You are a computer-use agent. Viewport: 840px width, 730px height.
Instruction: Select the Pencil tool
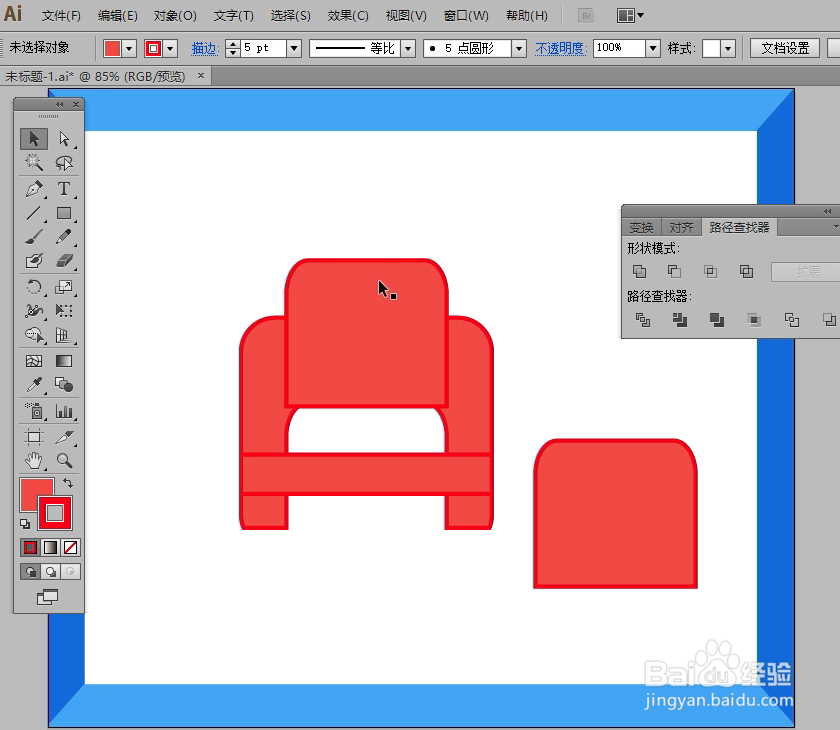(64, 237)
